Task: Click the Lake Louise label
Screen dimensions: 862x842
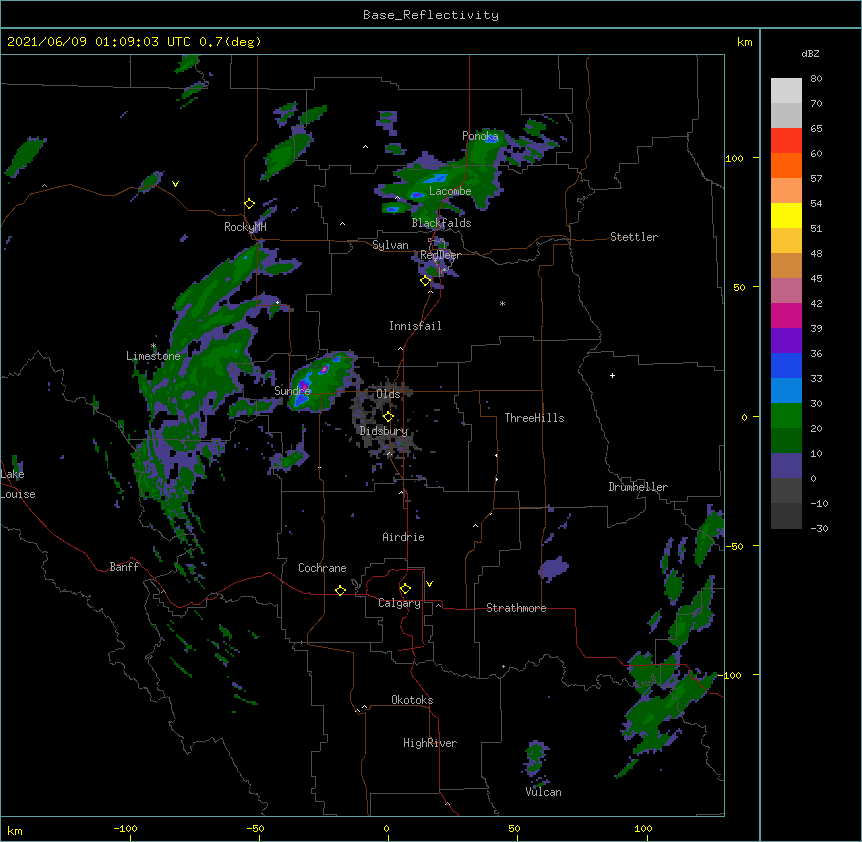Action: [18, 484]
